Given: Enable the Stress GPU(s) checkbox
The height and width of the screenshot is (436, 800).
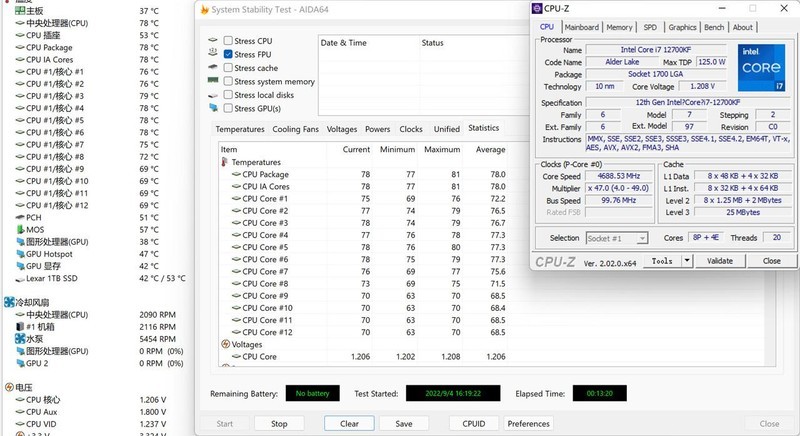Looking at the screenshot, I should click(x=228, y=108).
